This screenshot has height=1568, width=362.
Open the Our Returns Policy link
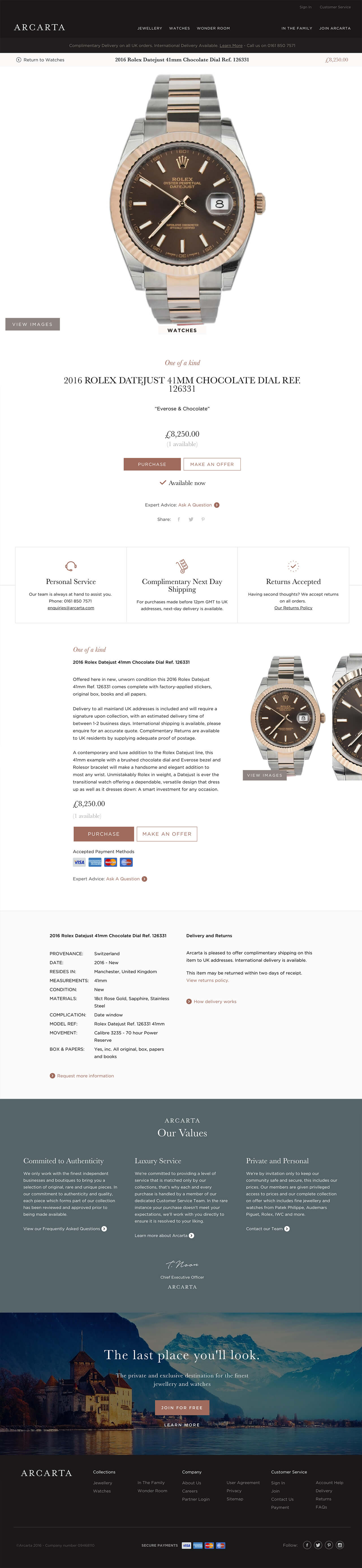coord(293,608)
